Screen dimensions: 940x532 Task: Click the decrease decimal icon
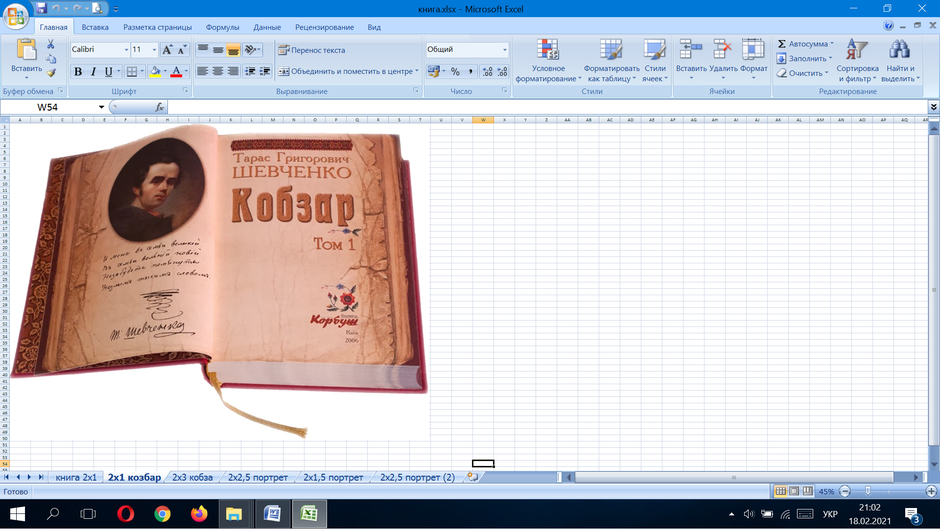pyautogui.click(x=502, y=71)
